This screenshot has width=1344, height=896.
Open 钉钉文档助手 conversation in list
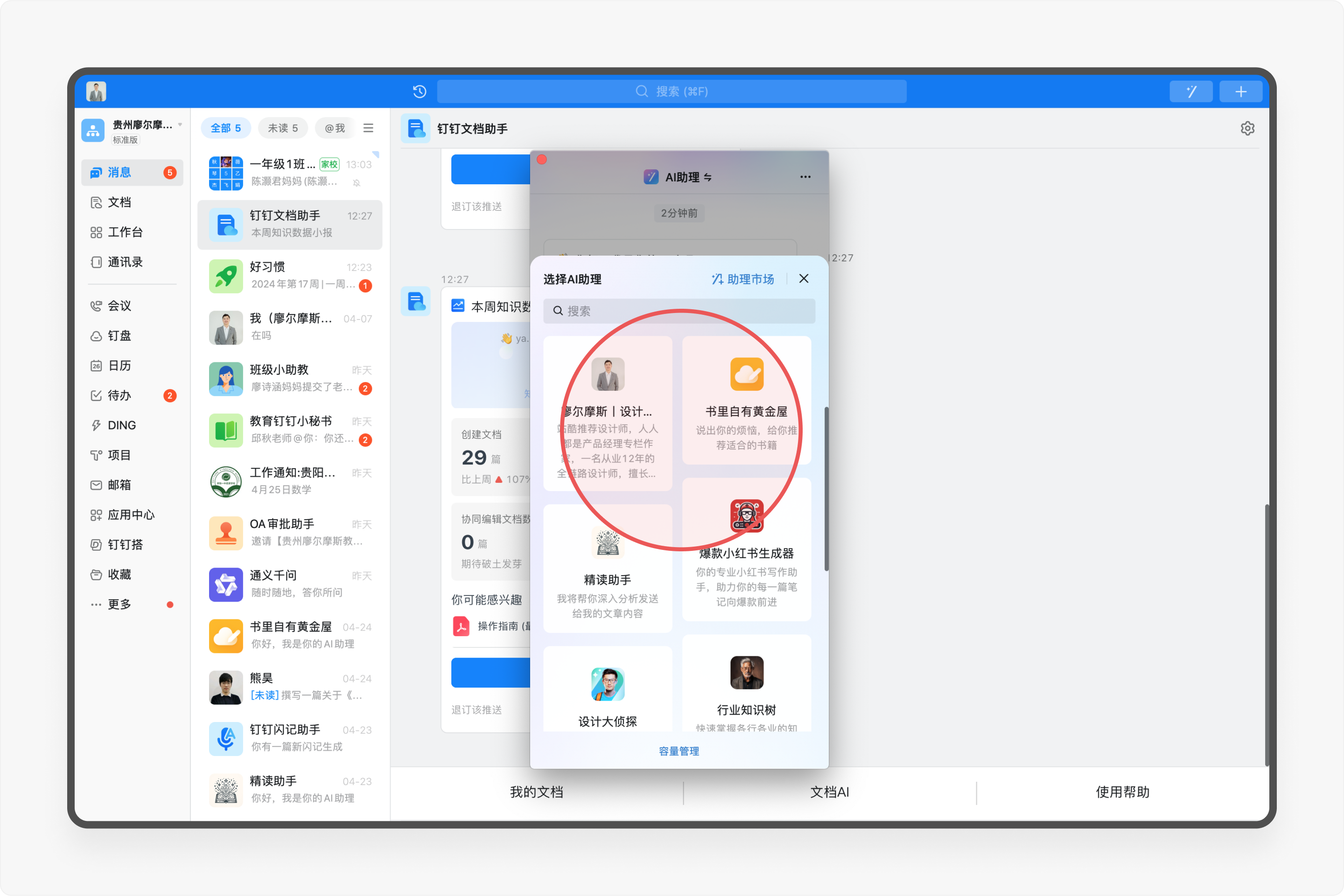290,224
